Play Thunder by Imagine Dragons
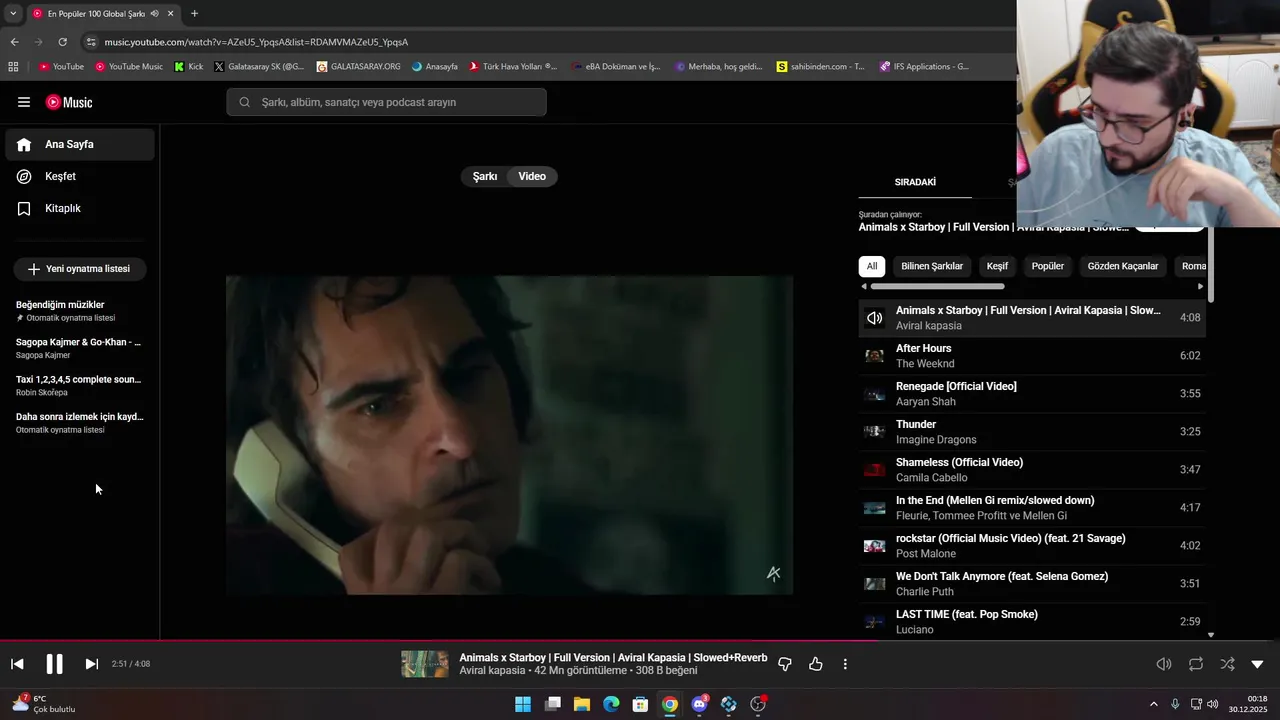The height and width of the screenshot is (720, 1280). tap(1032, 432)
